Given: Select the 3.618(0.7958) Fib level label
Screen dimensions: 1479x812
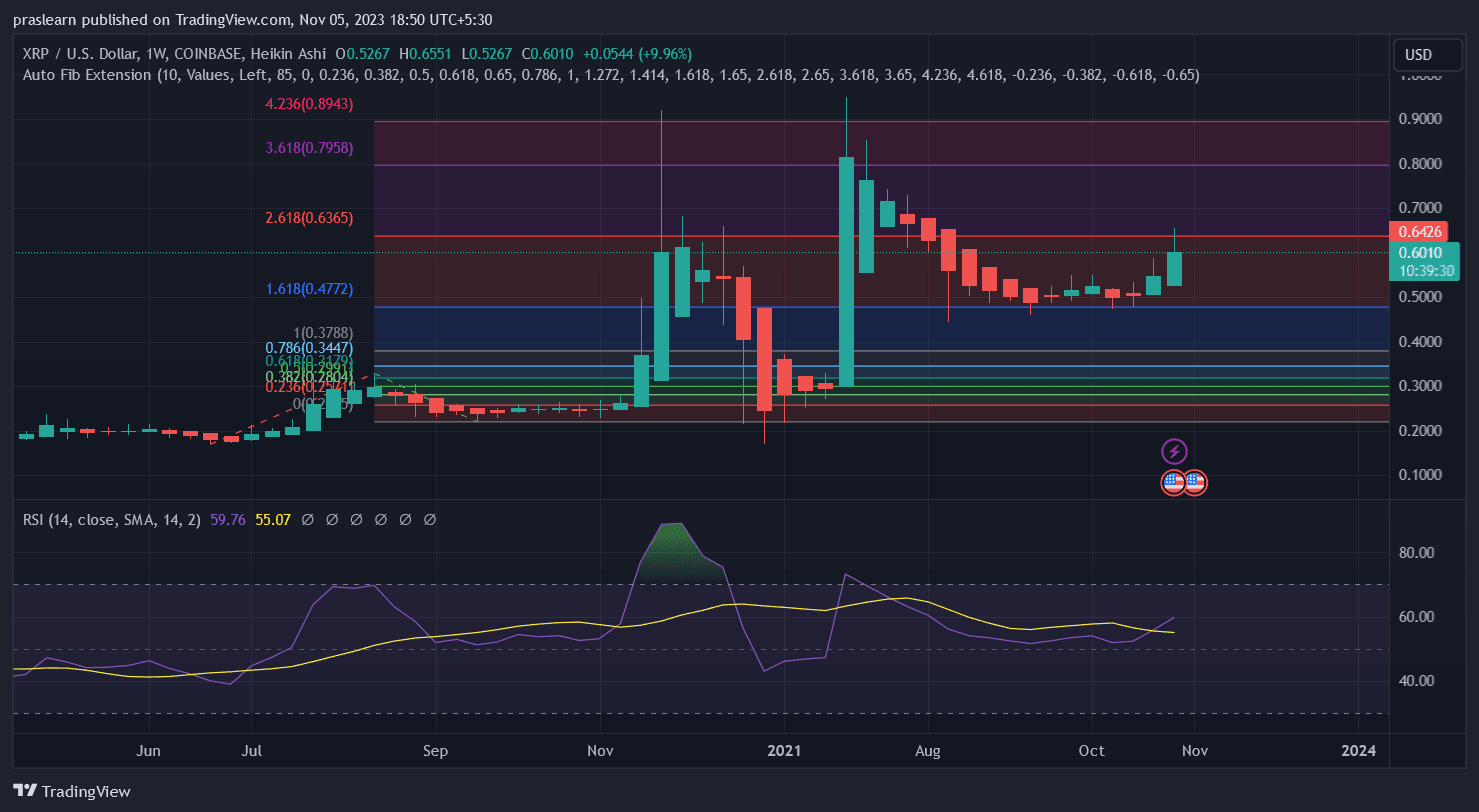Looking at the screenshot, I should coord(309,148).
